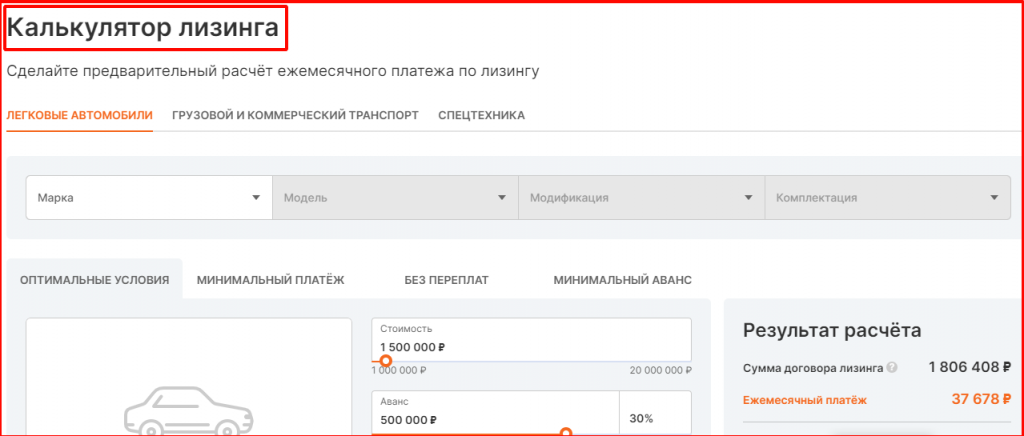
Task: Select Минимальный аванс preset tab
Action: pyautogui.click(x=622, y=280)
